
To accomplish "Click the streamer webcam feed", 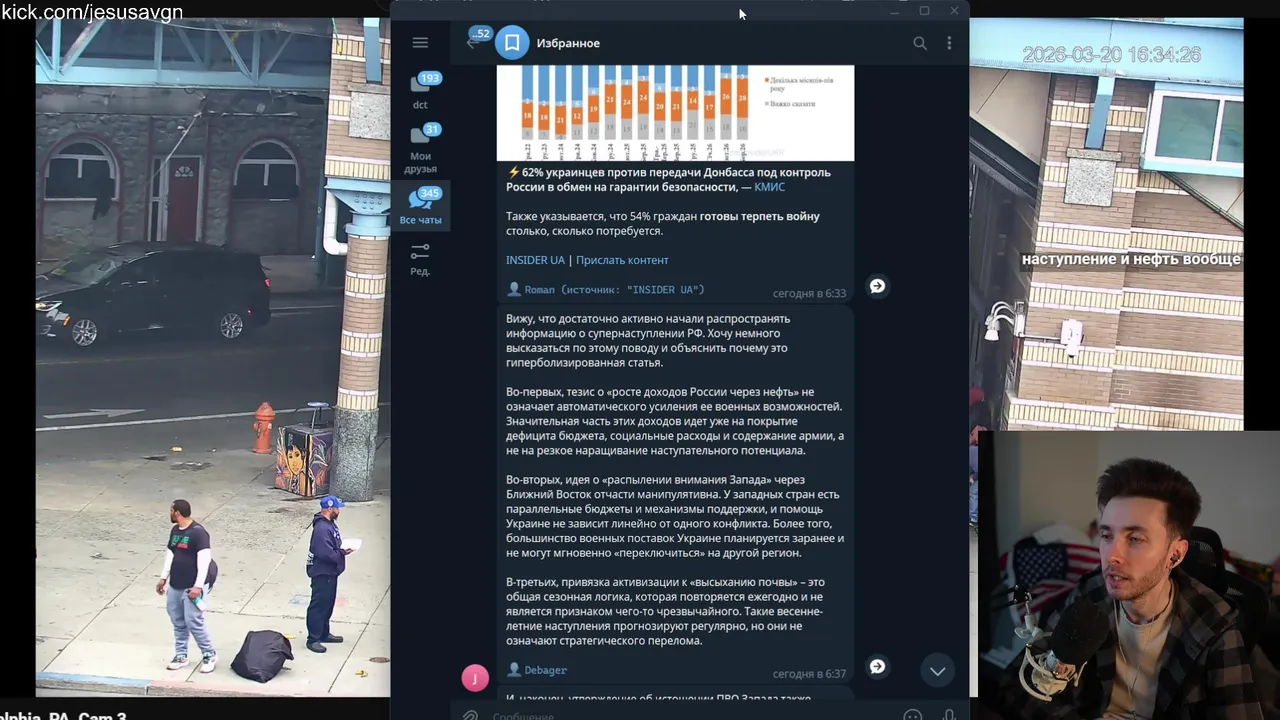I will pos(1129,575).
